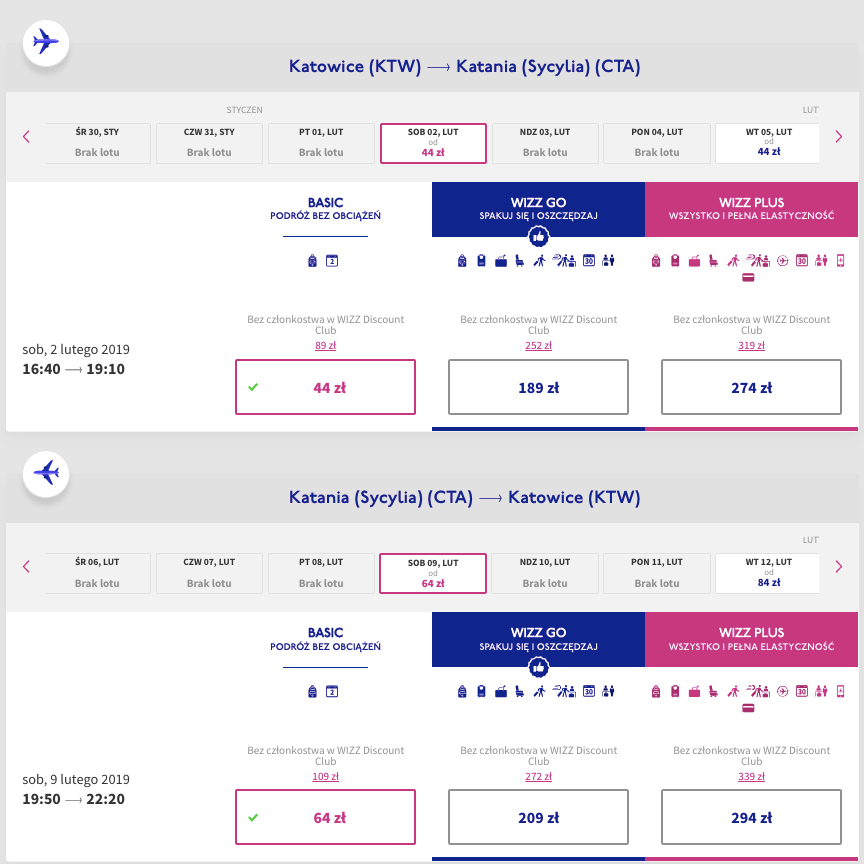Select outbound date PT 01, LUT
Viewport: 864px width, 864px height.
point(321,143)
